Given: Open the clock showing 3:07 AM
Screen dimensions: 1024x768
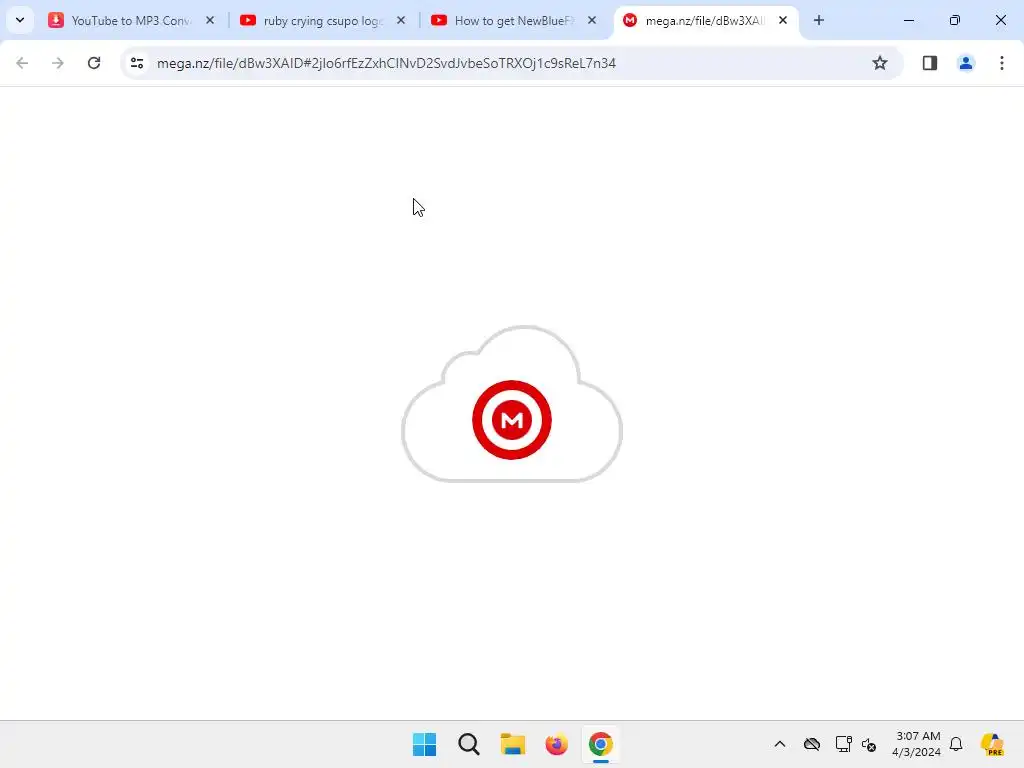Looking at the screenshot, I should coord(917,744).
